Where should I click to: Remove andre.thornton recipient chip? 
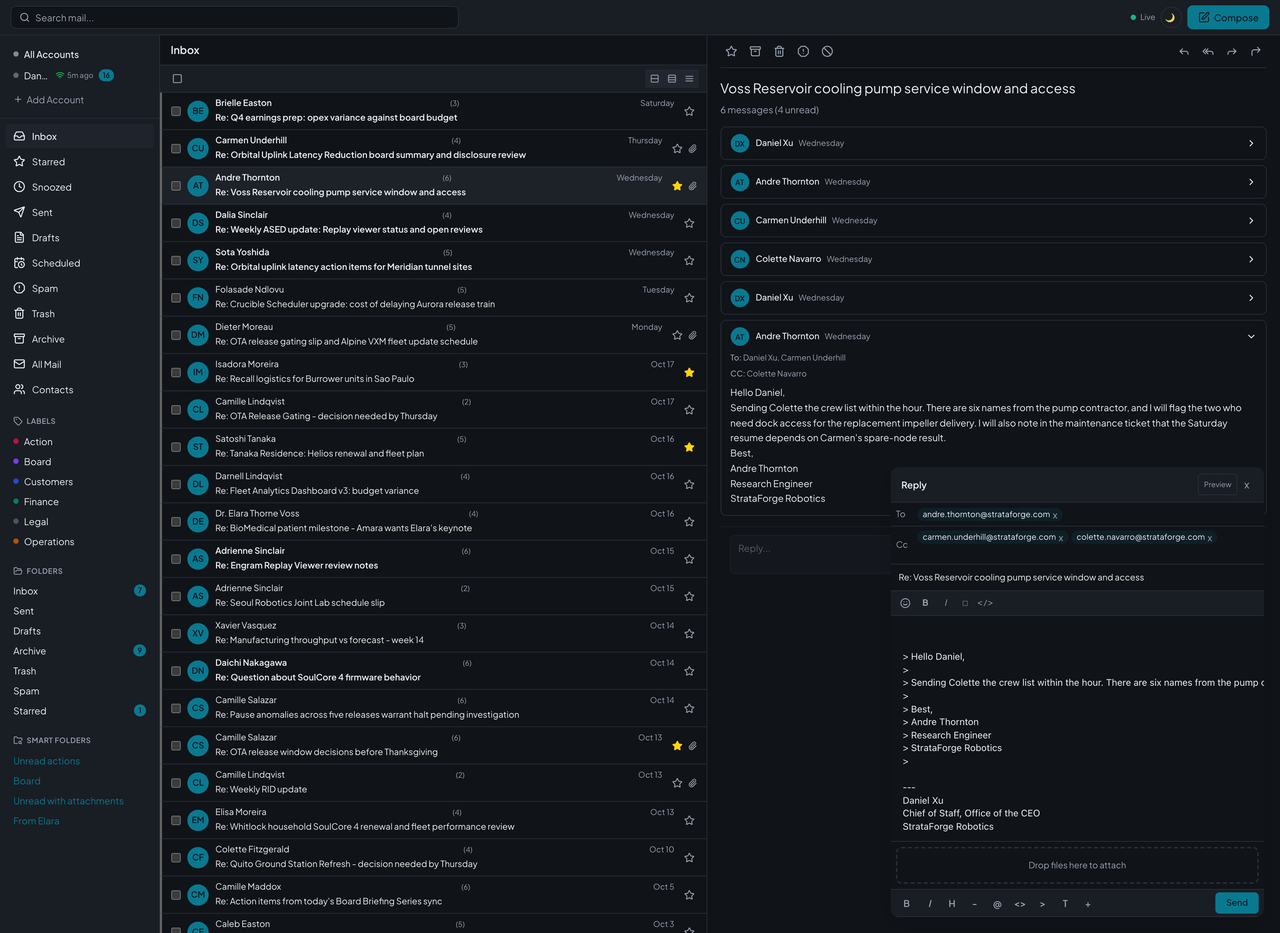pos(1055,516)
